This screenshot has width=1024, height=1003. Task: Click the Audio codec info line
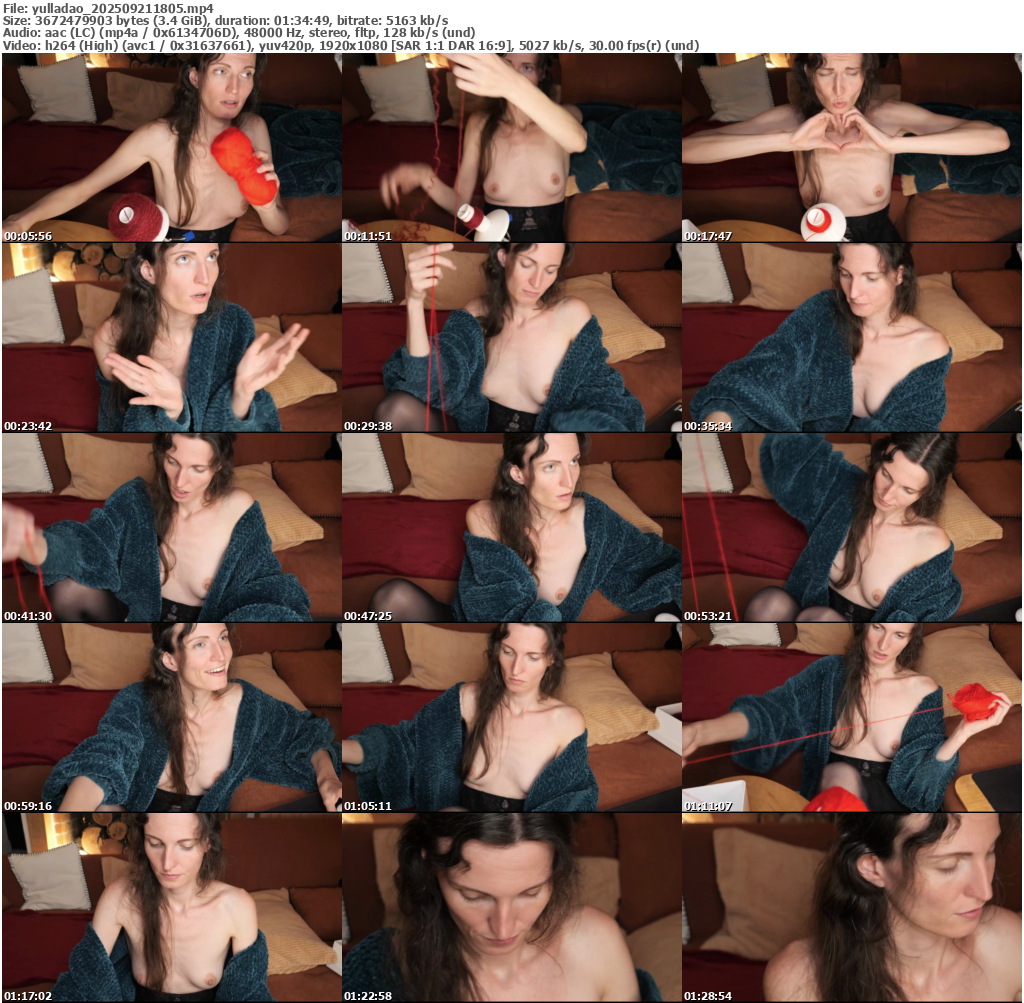[x=238, y=33]
